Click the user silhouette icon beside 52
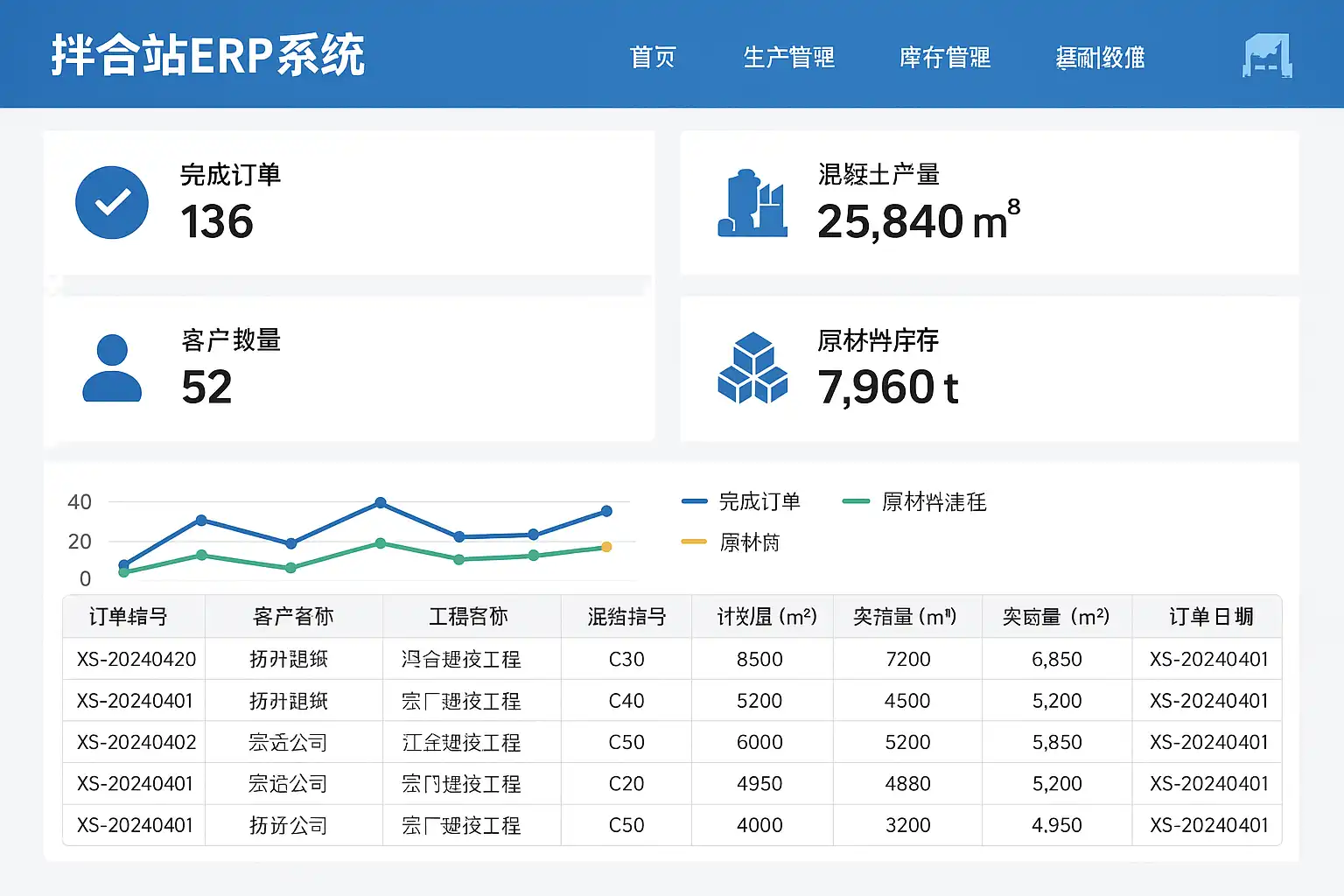Viewport: 1344px width, 896px height. (x=112, y=367)
